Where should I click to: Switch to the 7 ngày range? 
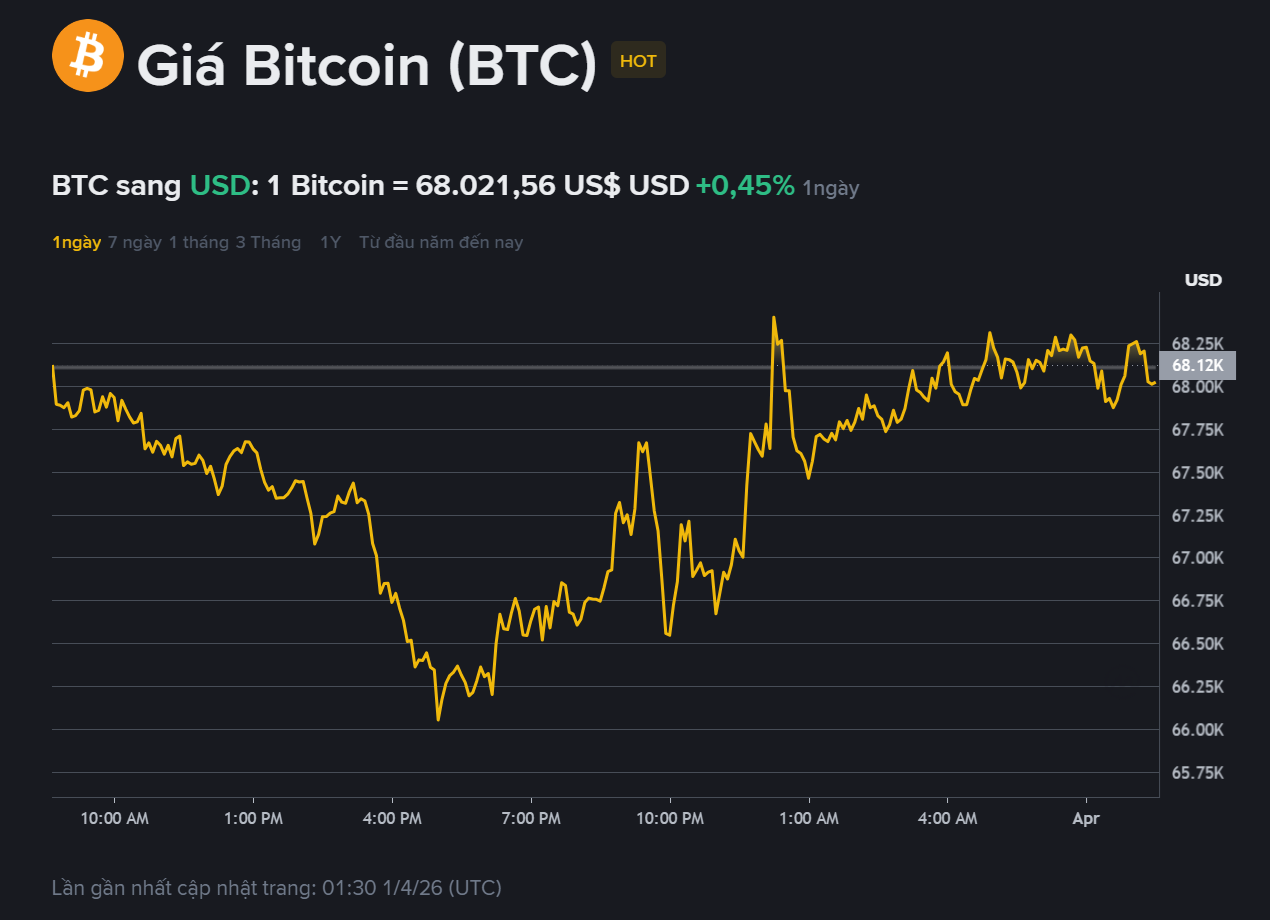135,242
